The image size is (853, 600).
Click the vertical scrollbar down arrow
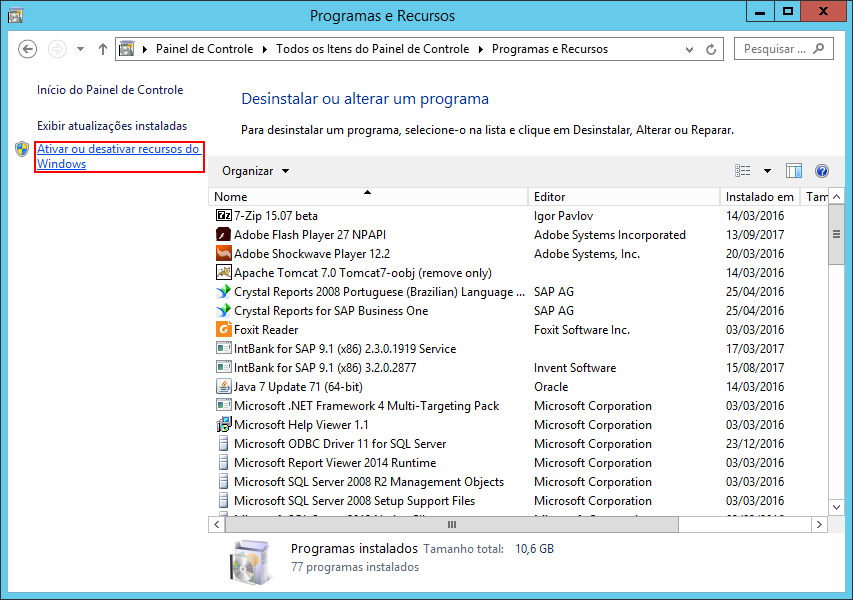click(836, 507)
